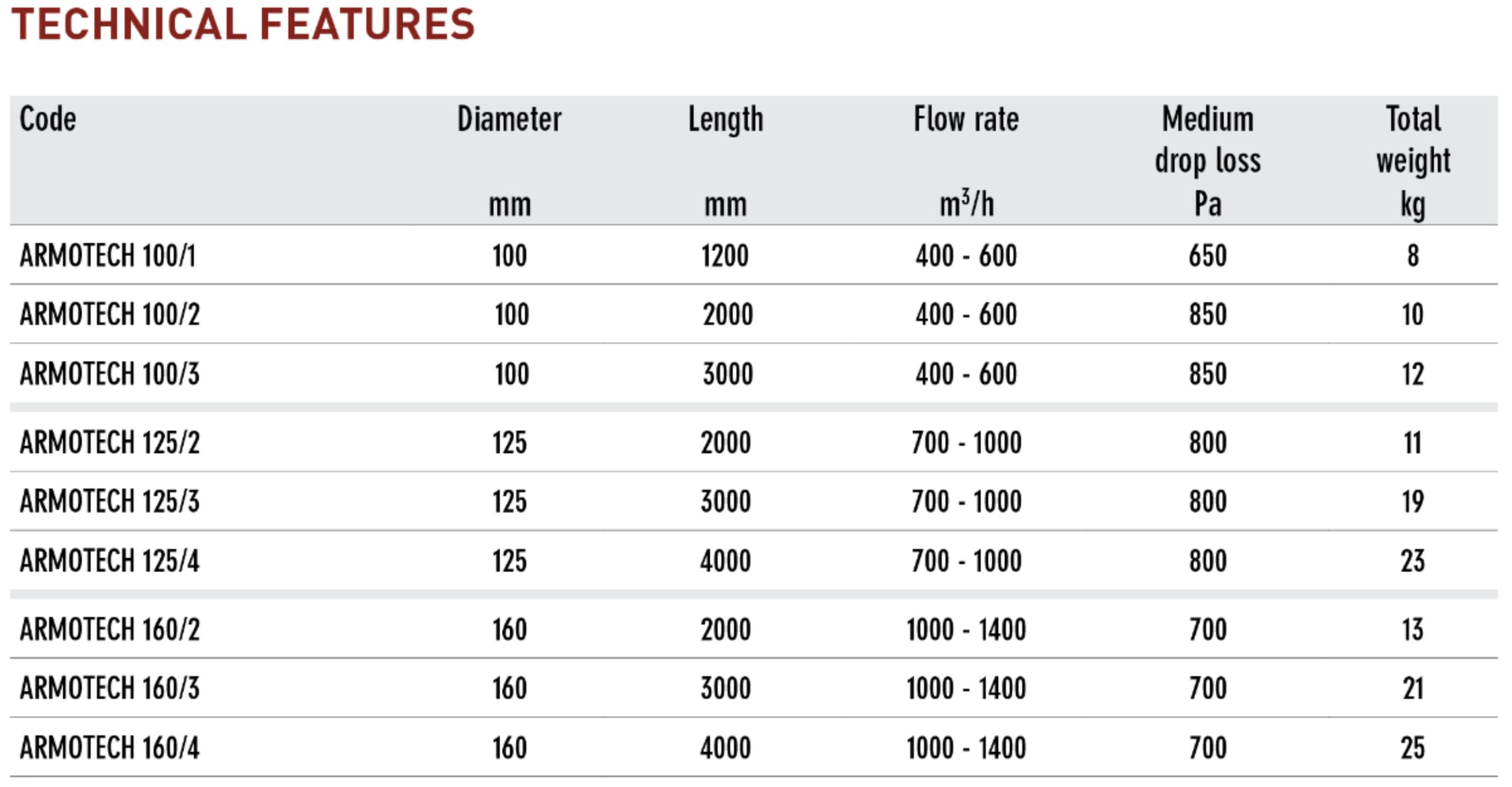The width and height of the screenshot is (1512, 787).
Task: Select the ARMOTECH 160/4 code cell
Action: click(x=110, y=748)
